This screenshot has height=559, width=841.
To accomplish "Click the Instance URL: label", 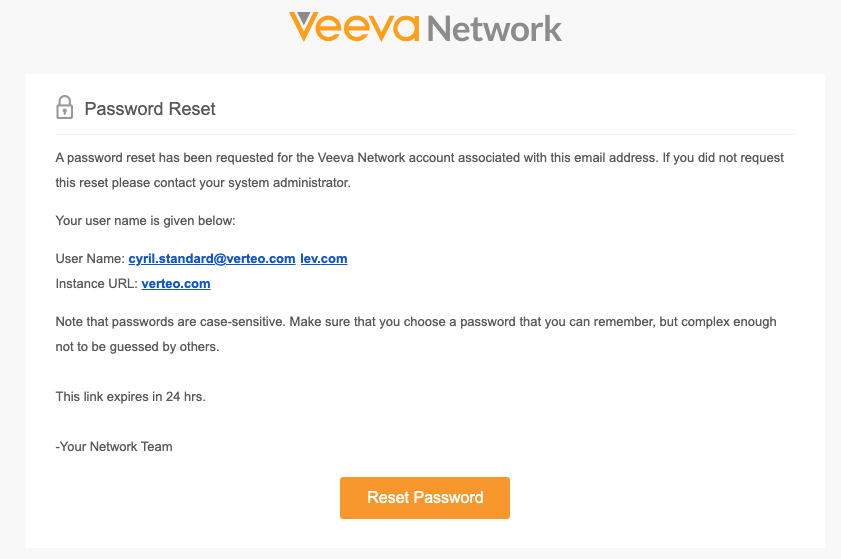I will 96,284.
